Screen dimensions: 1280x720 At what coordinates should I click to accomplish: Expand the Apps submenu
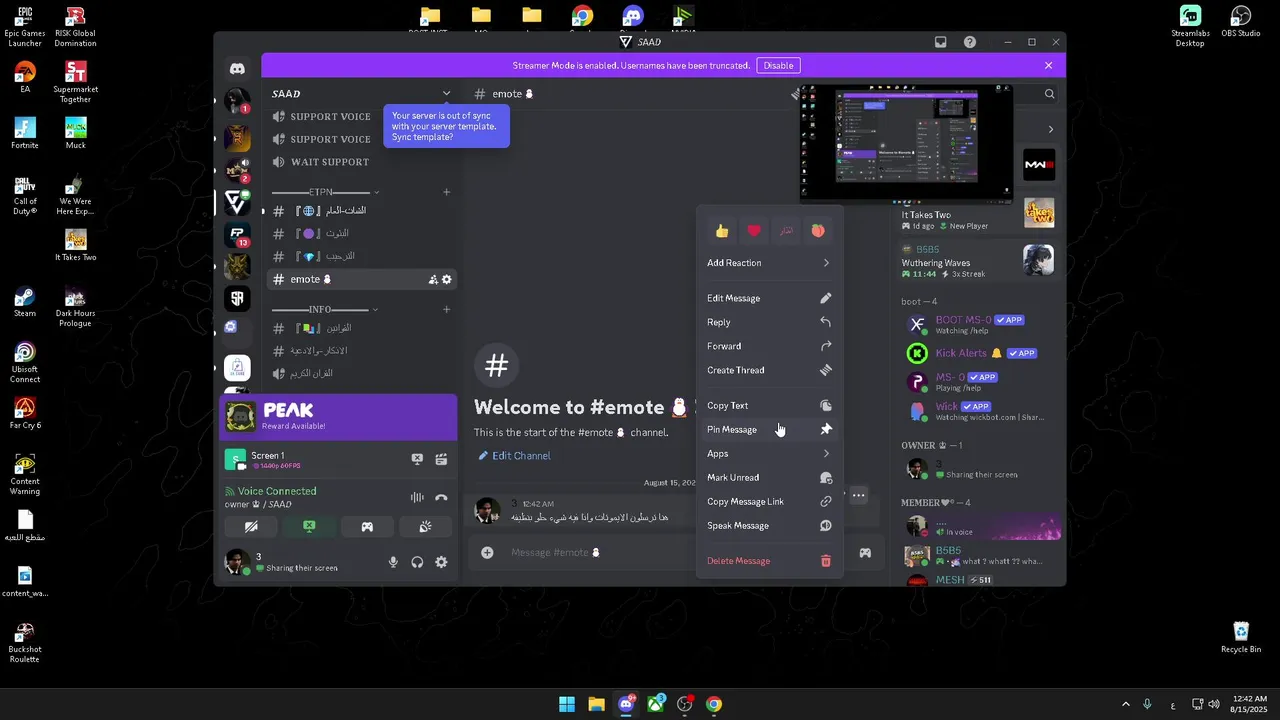[769, 453]
